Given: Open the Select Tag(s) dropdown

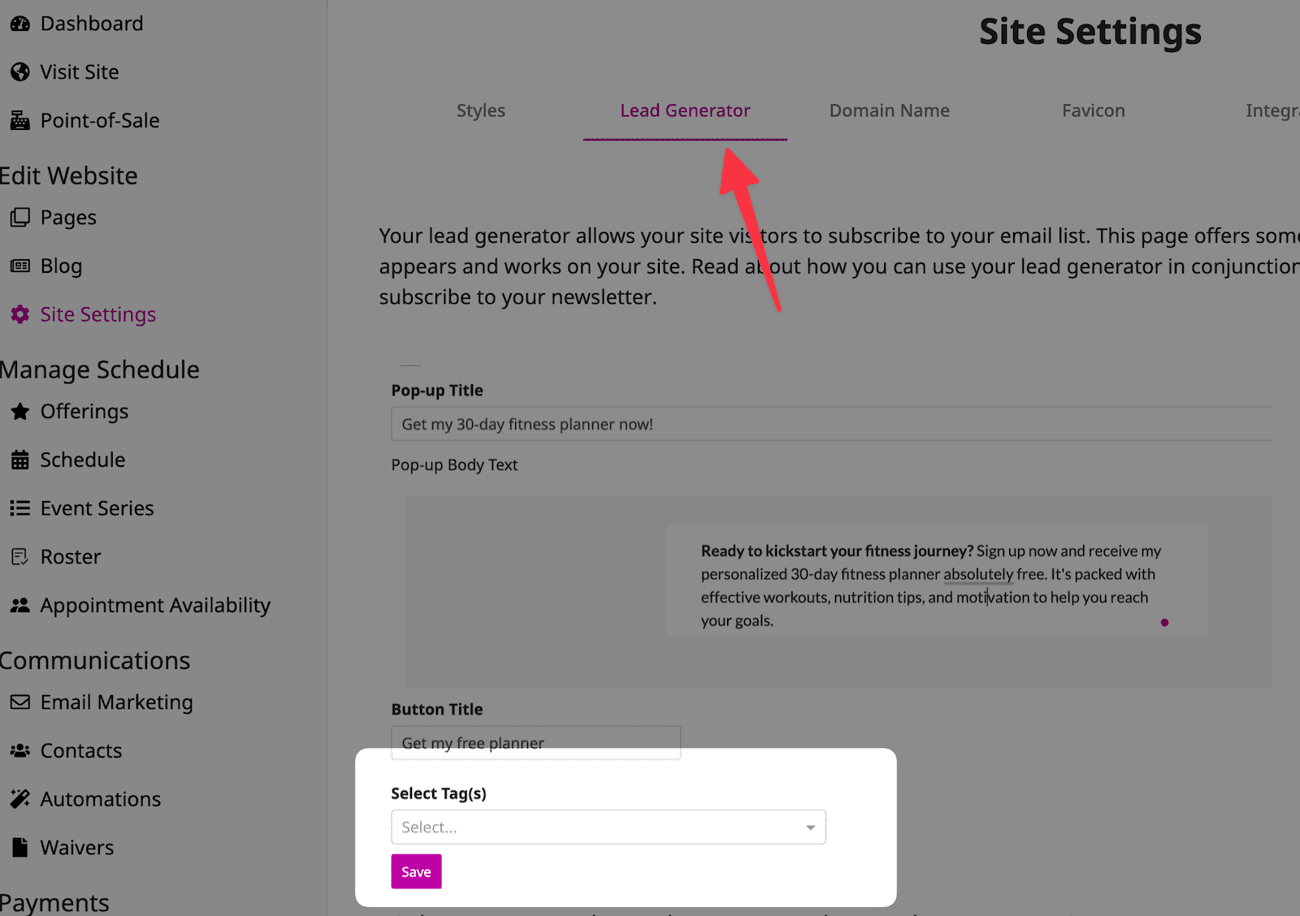Looking at the screenshot, I should pyautogui.click(x=596, y=828).
